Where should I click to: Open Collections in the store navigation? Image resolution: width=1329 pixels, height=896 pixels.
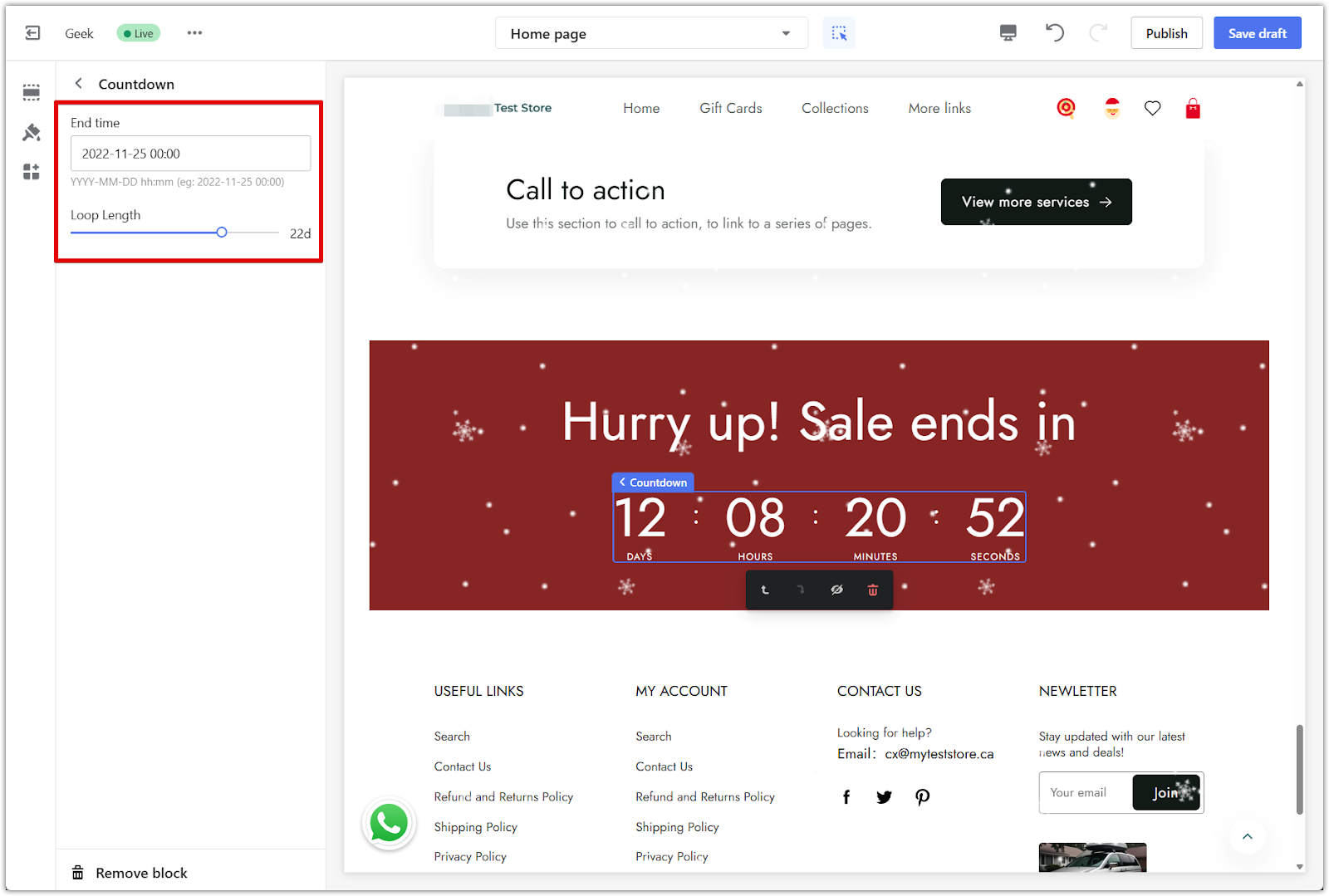pos(835,108)
